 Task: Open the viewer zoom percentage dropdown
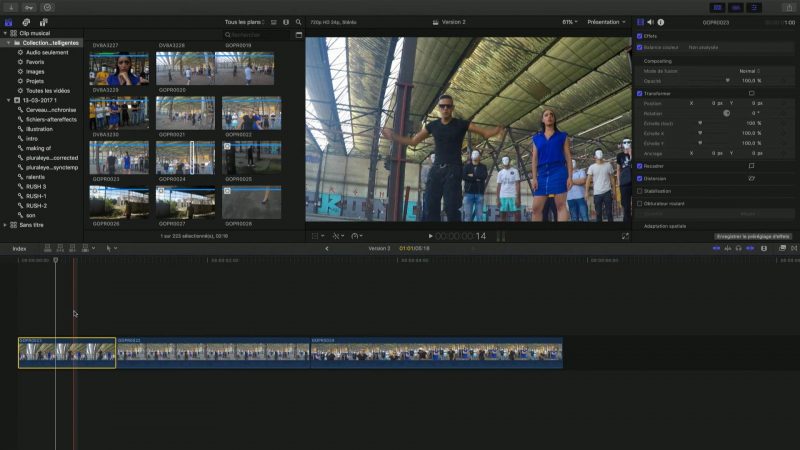click(x=570, y=22)
